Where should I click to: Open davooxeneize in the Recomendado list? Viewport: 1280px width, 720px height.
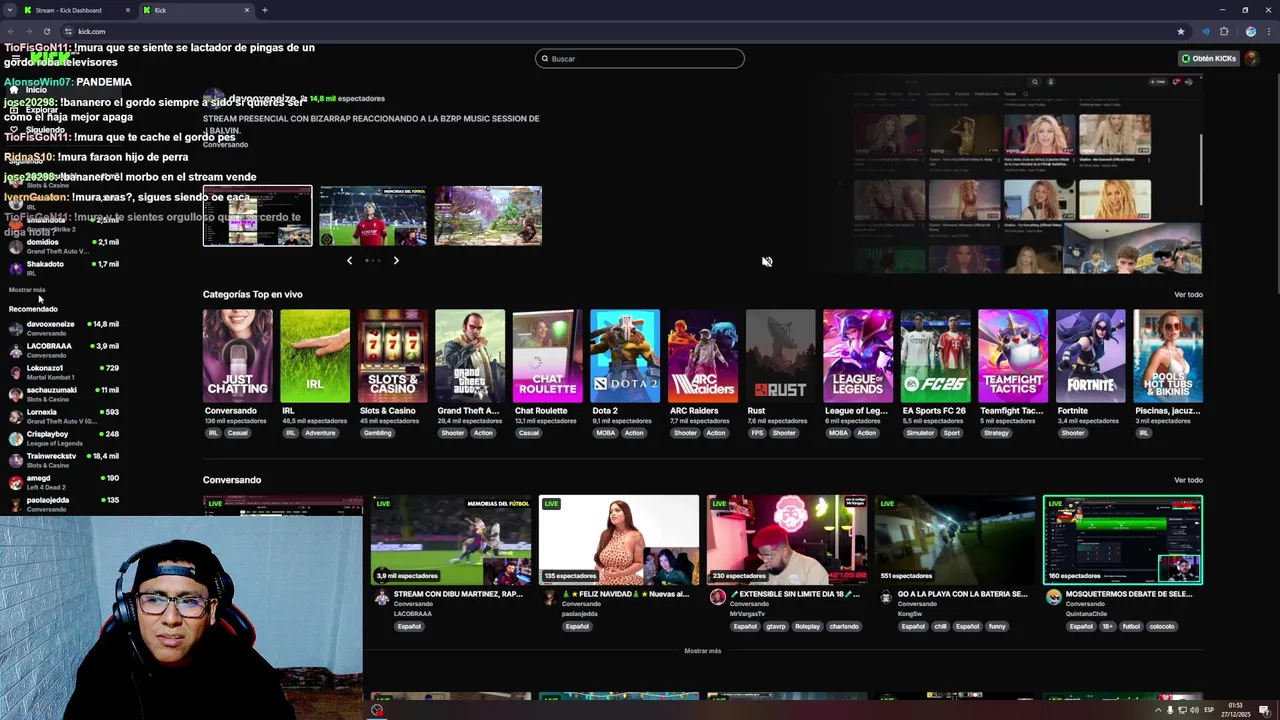(x=64, y=328)
